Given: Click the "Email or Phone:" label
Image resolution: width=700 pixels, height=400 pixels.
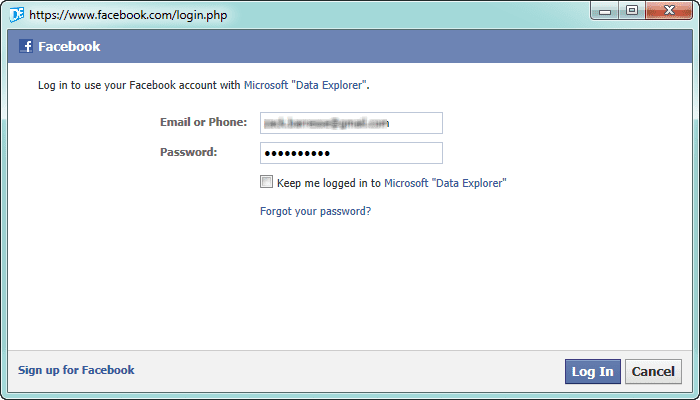Looking at the screenshot, I should pos(204,122).
